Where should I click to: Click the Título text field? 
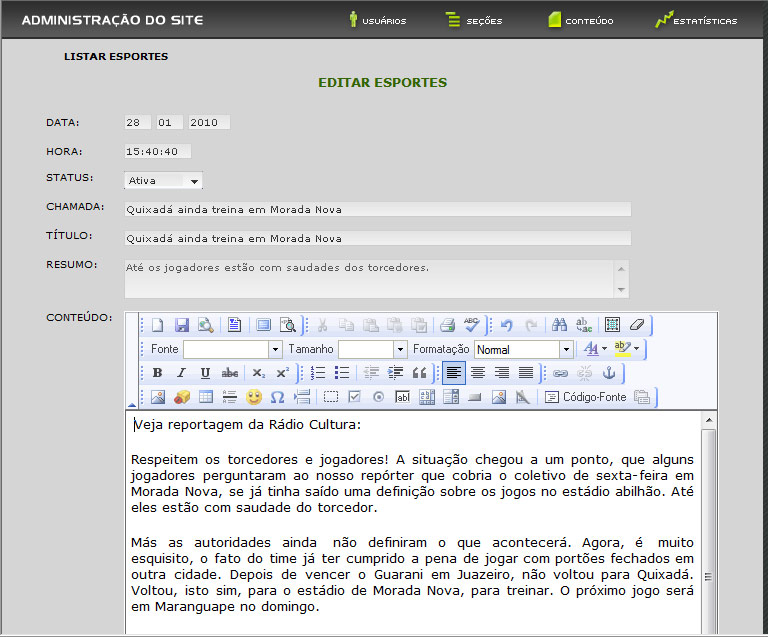[x=378, y=238]
